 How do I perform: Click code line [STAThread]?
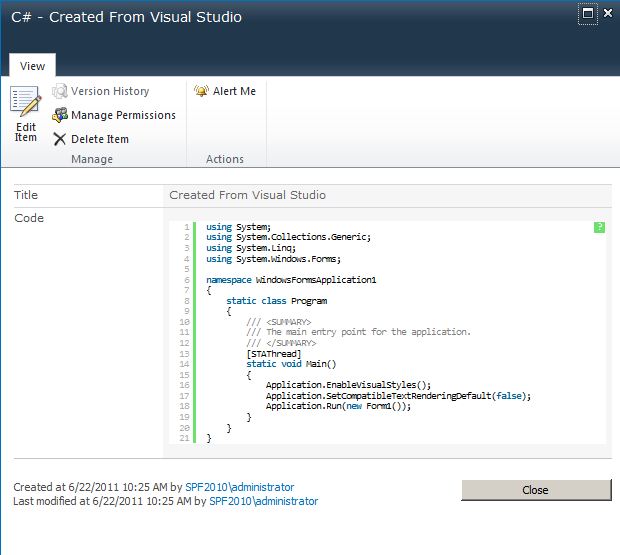point(274,354)
